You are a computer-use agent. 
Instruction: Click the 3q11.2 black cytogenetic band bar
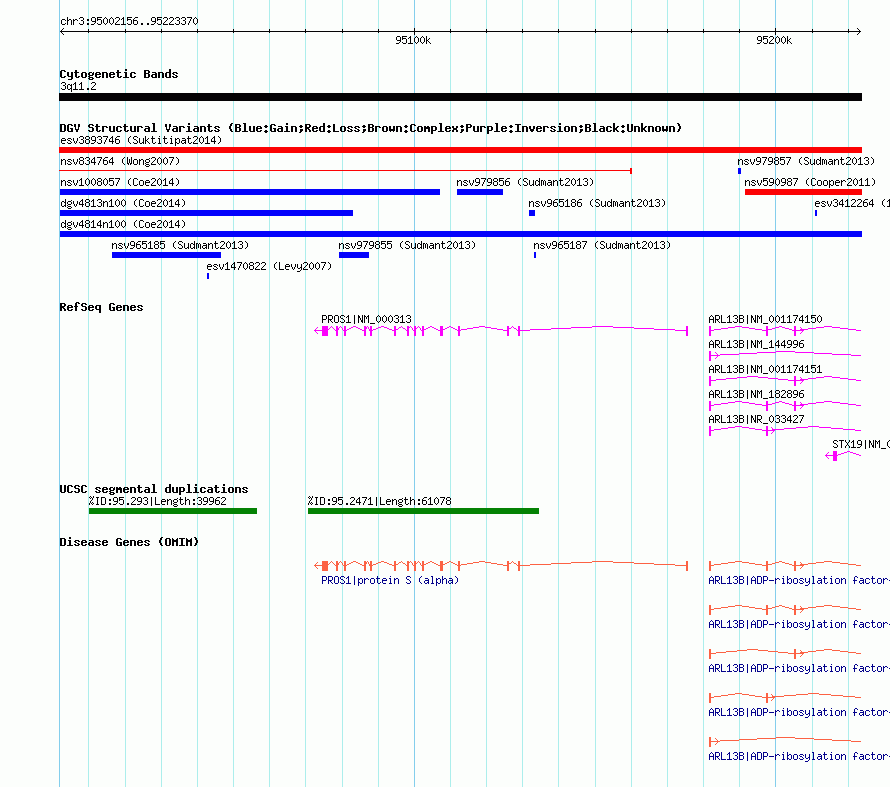[460, 97]
